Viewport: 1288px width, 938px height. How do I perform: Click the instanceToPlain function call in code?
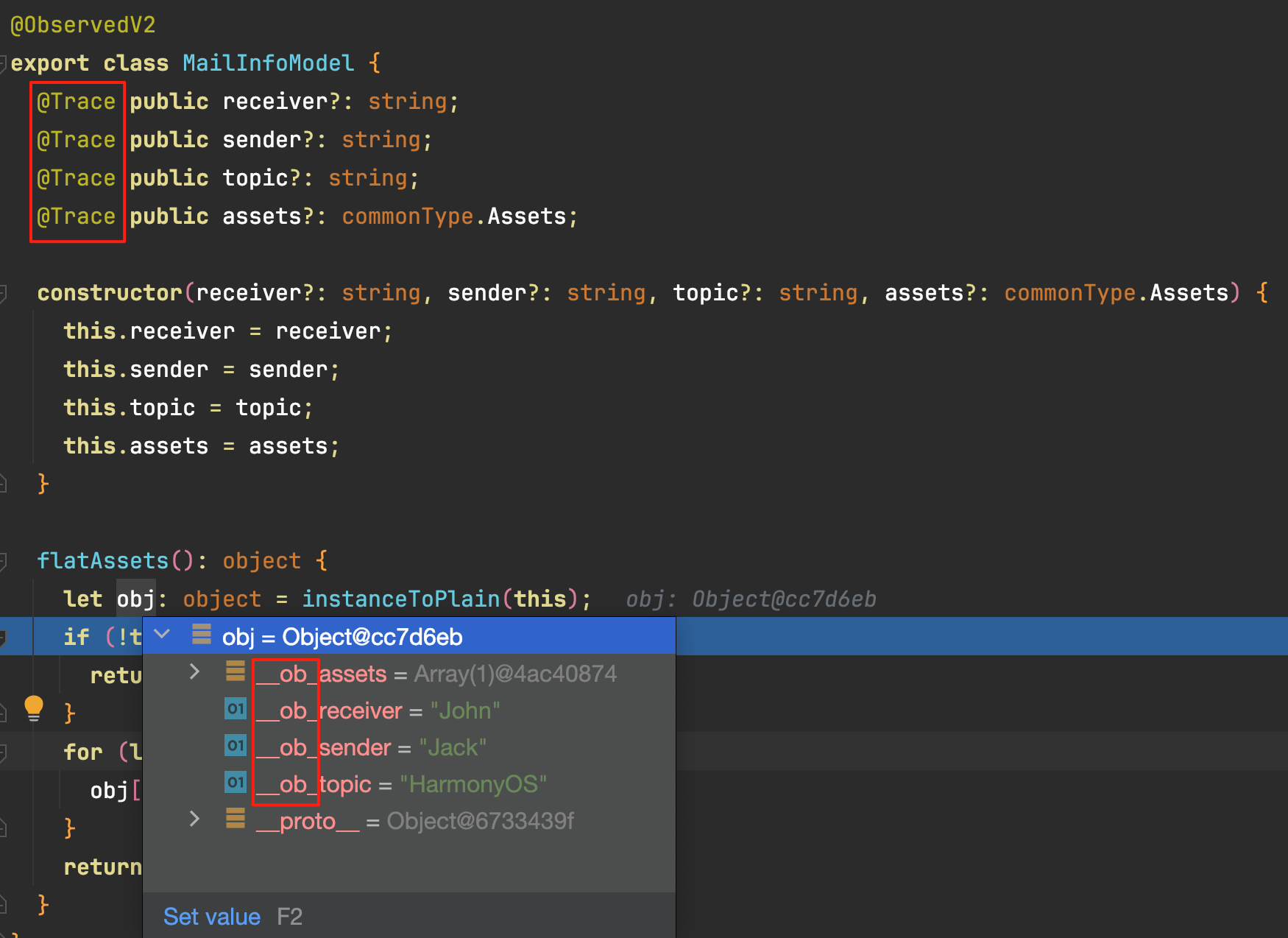point(400,599)
